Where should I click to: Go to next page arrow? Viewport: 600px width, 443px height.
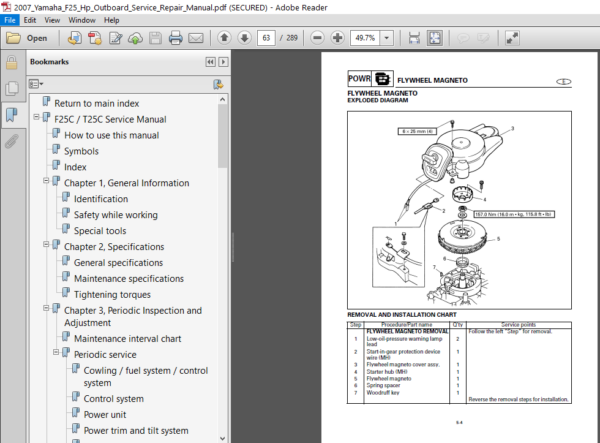245,37
